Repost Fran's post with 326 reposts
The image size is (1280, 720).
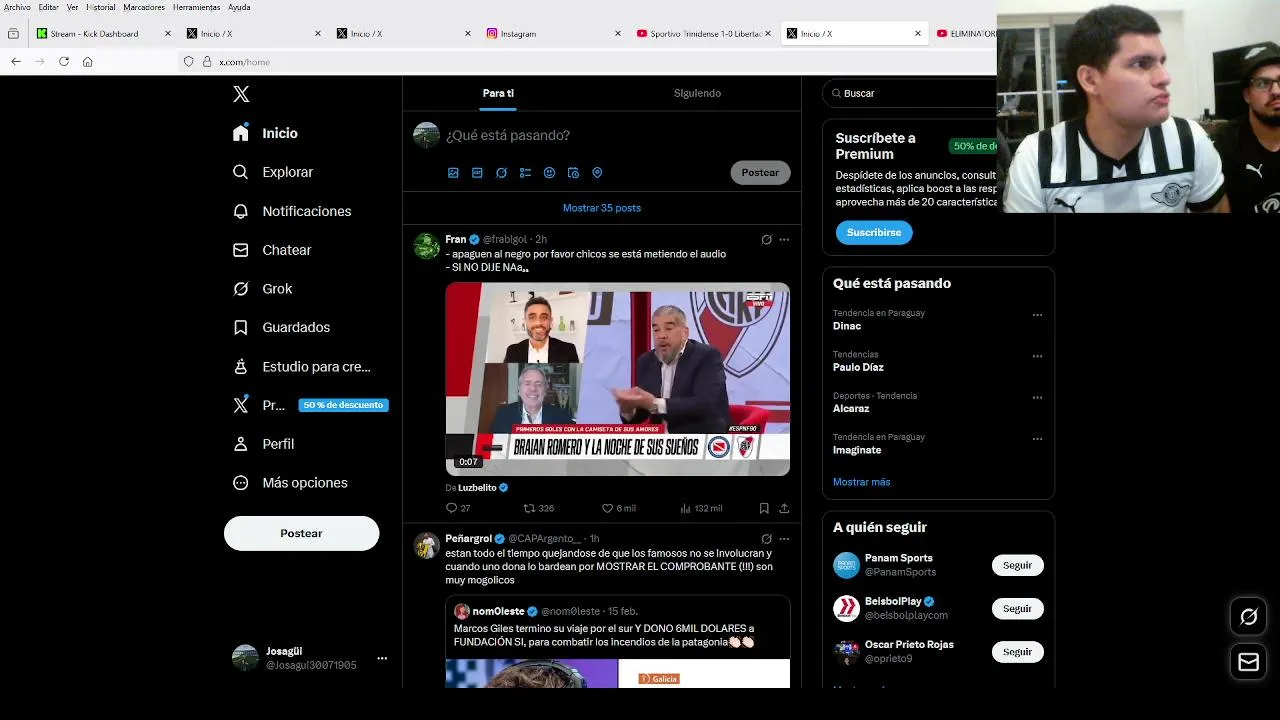pyautogui.click(x=539, y=508)
